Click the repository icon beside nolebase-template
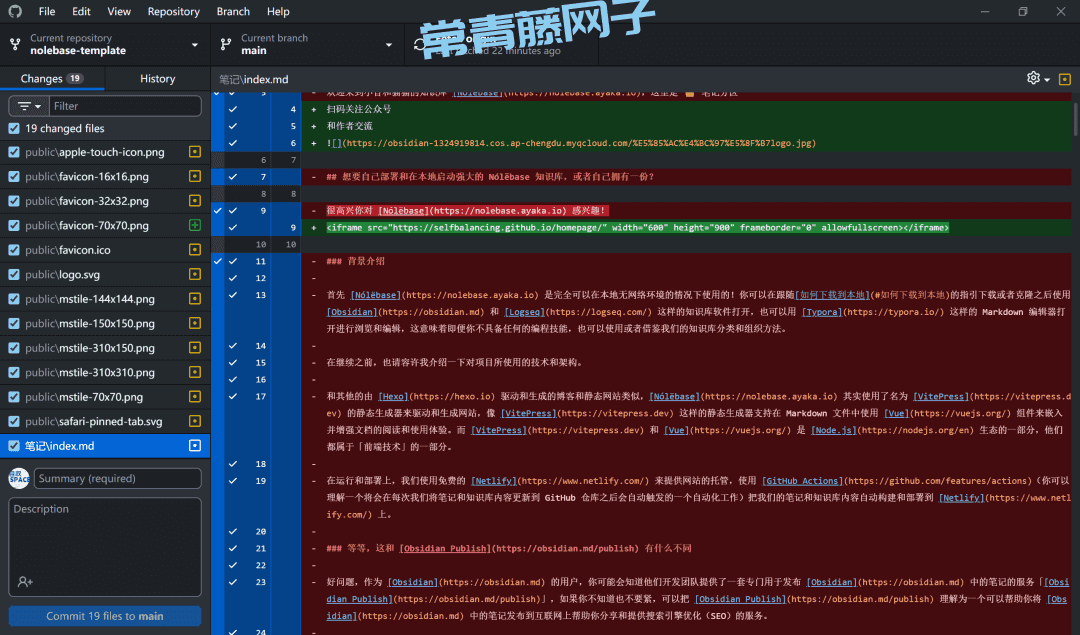This screenshot has height=635, width=1080. [x=15, y=45]
